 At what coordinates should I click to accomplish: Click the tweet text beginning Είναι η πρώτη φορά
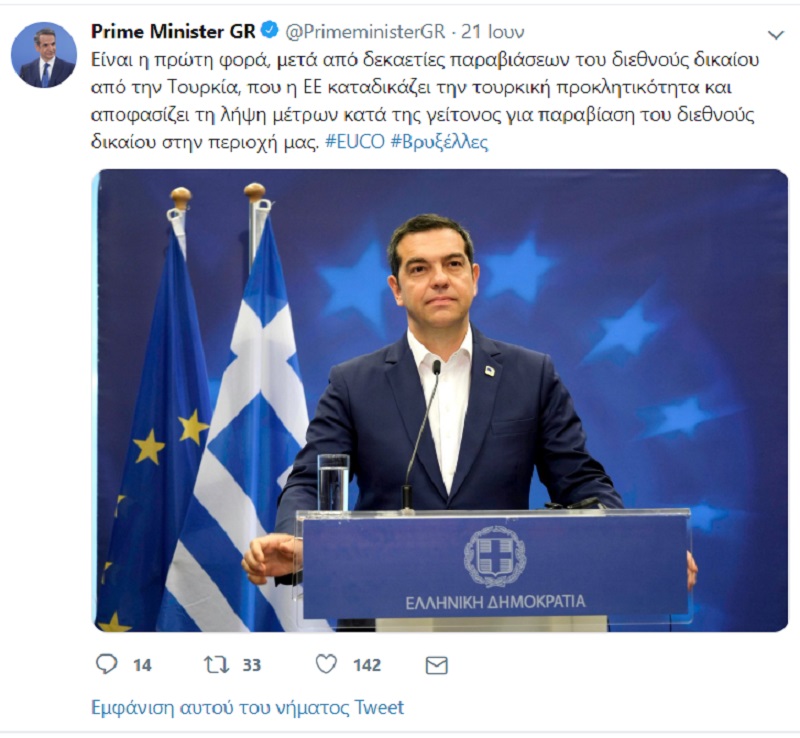[425, 101]
